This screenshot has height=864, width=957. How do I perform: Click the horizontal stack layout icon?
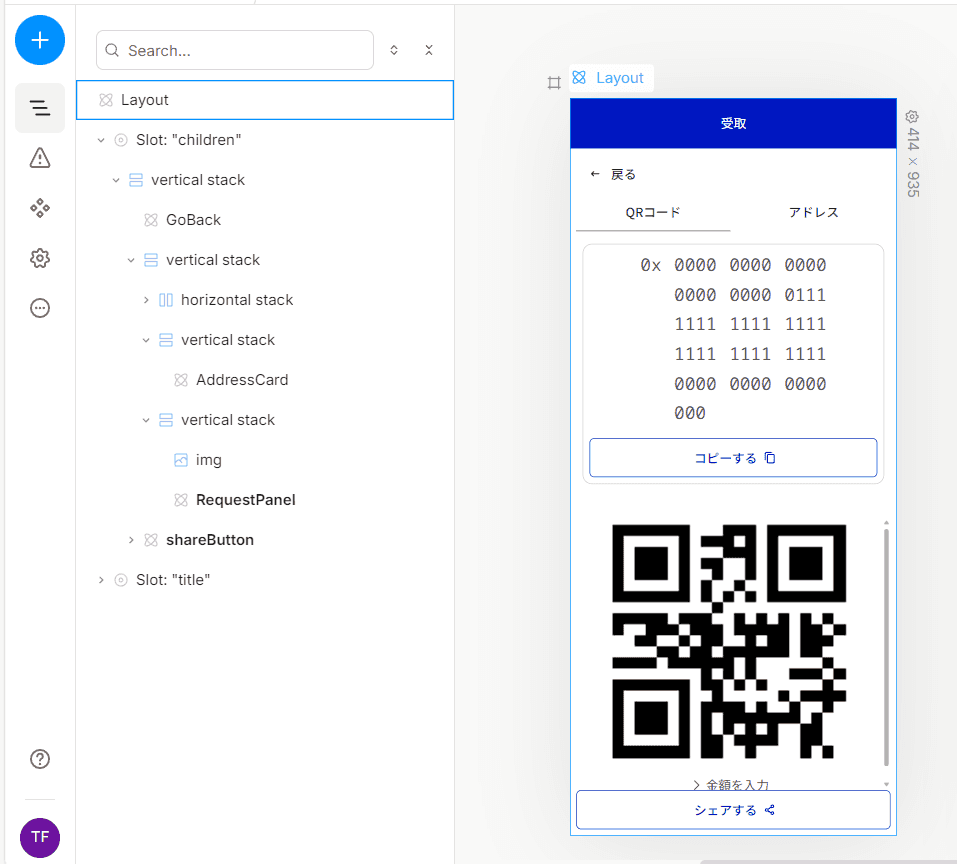pyautogui.click(x=166, y=300)
